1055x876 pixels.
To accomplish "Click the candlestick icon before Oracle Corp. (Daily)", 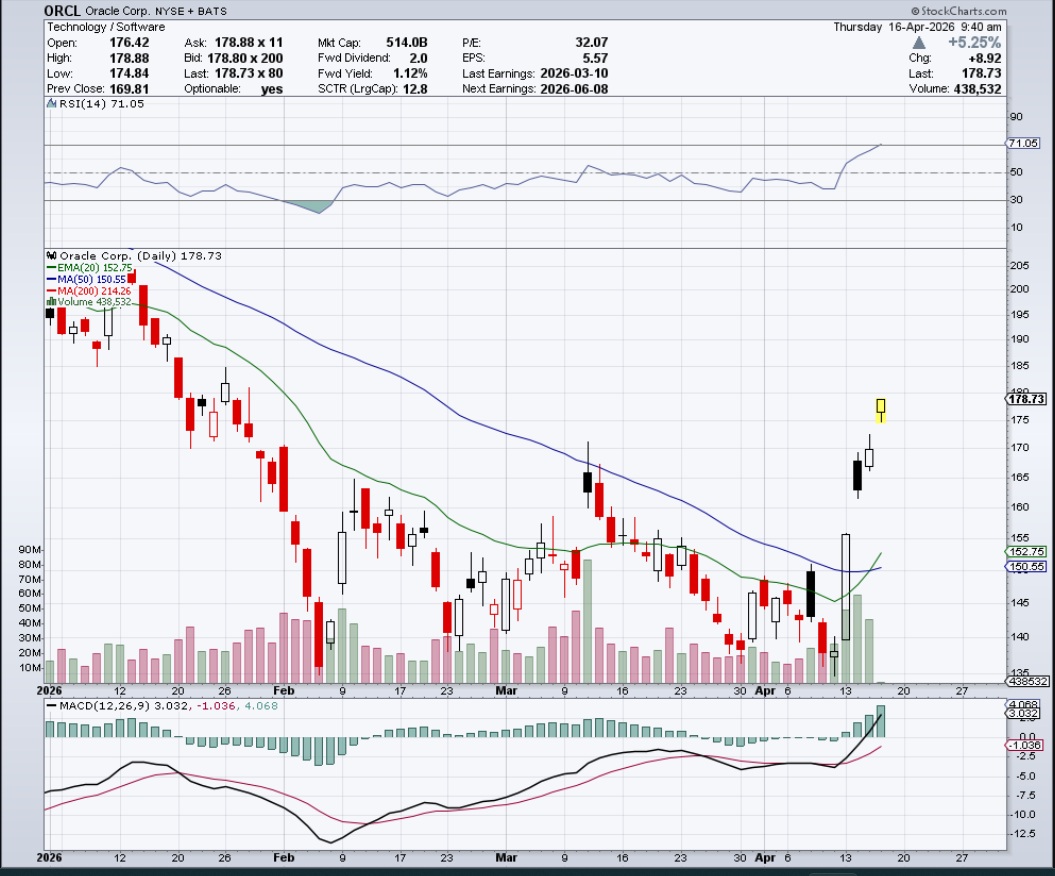I will click(x=51, y=256).
